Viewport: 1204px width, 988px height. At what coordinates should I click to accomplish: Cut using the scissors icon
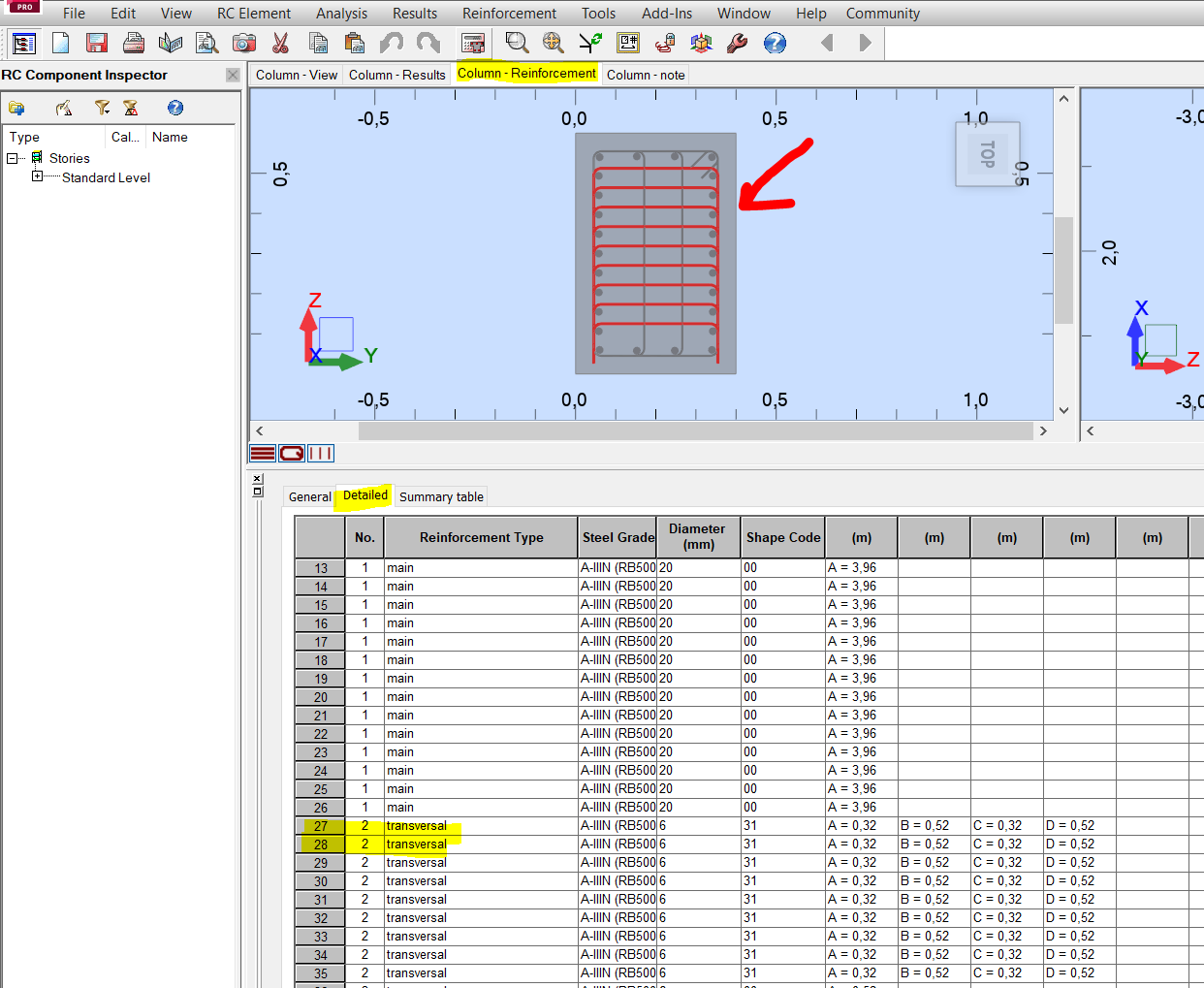(x=278, y=43)
